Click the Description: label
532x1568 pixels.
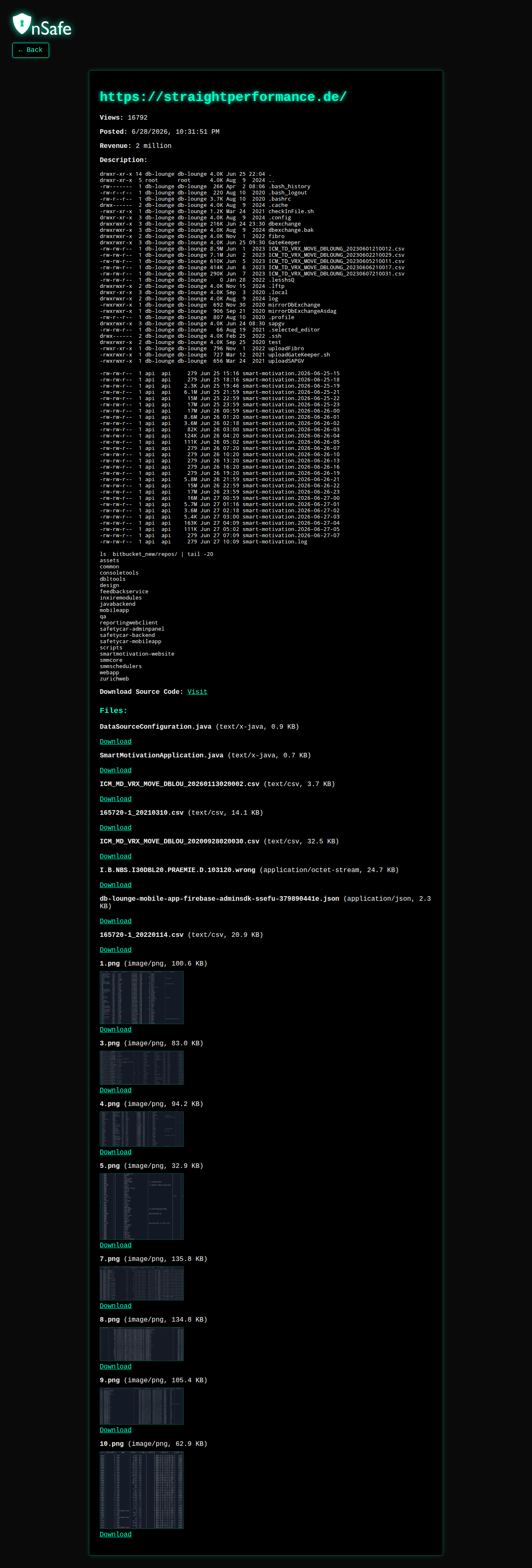(123, 160)
